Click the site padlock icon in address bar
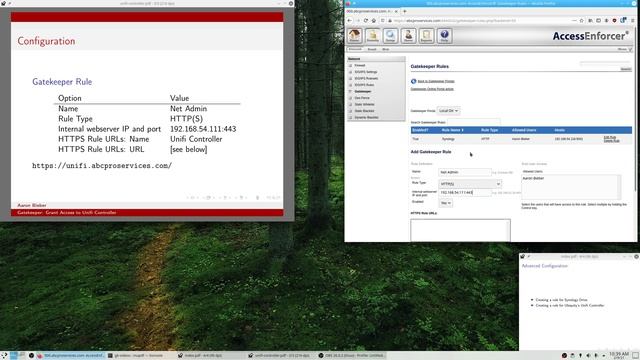640x360 pixels. click(390, 20)
